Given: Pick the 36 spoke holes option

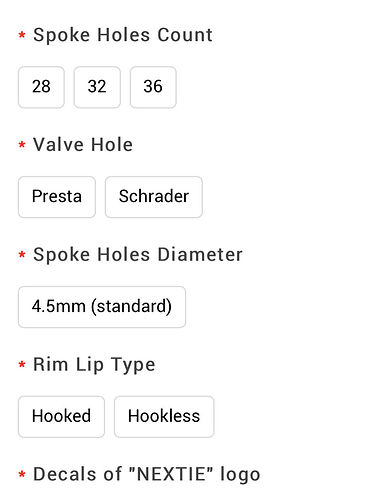Looking at the screenshot, I should (153, 87).
